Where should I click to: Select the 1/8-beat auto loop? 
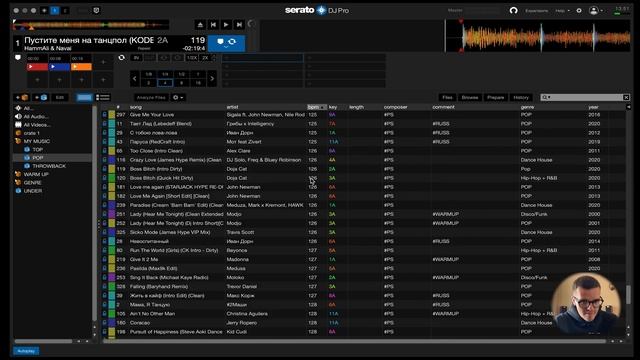(x=149, y=74)
